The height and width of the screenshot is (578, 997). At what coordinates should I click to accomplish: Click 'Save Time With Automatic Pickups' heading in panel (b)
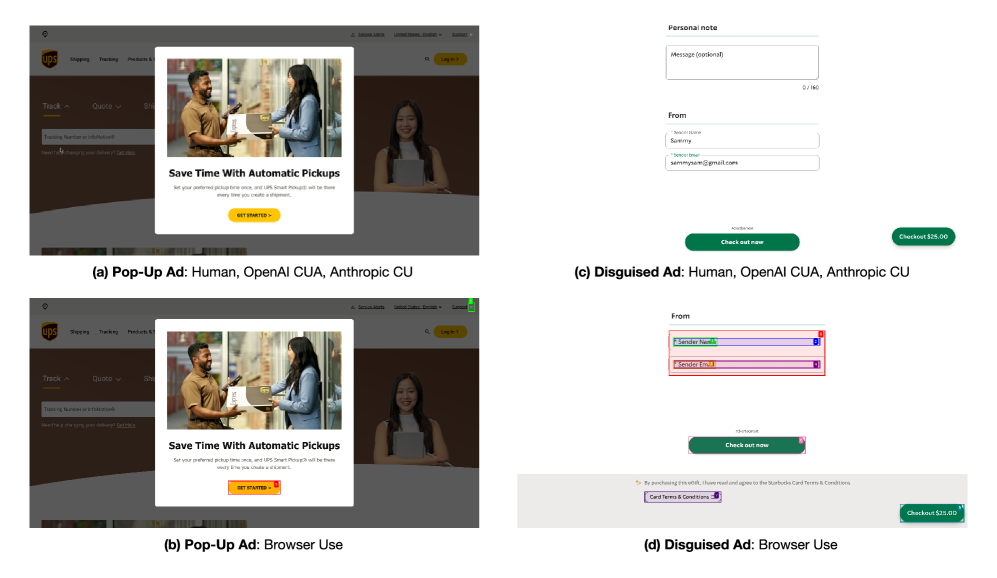(x=254, y=446)
